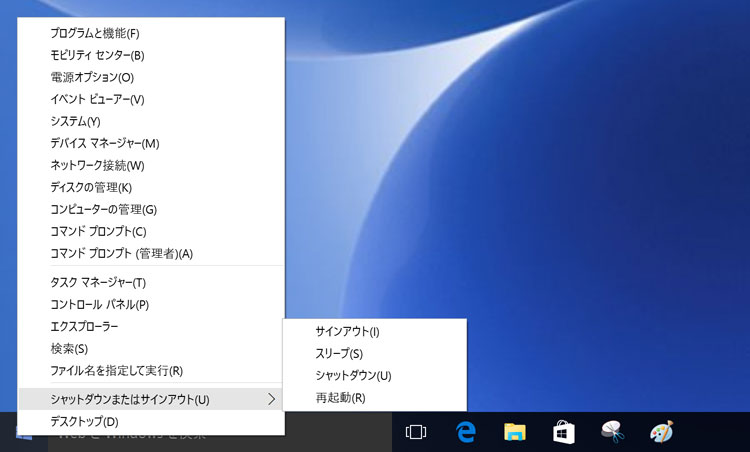Open File Explorer taskbar icon
This screenshot has height=452, width=750.
pyautogui.click(x=515, y=432)
